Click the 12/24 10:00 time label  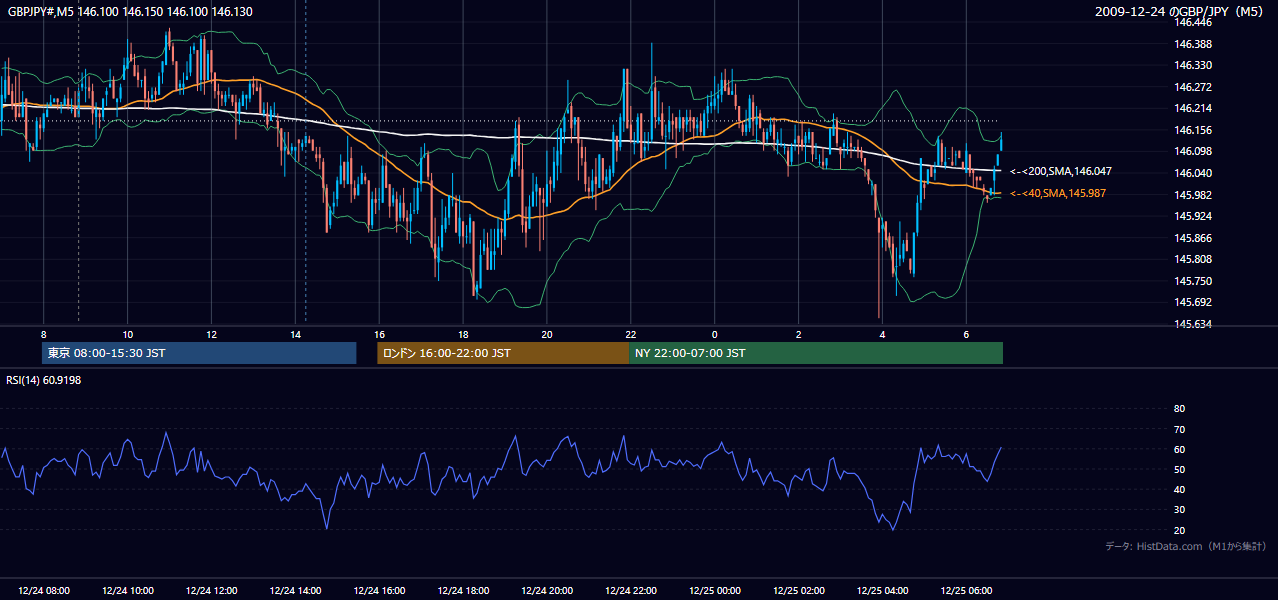point(128,591)
